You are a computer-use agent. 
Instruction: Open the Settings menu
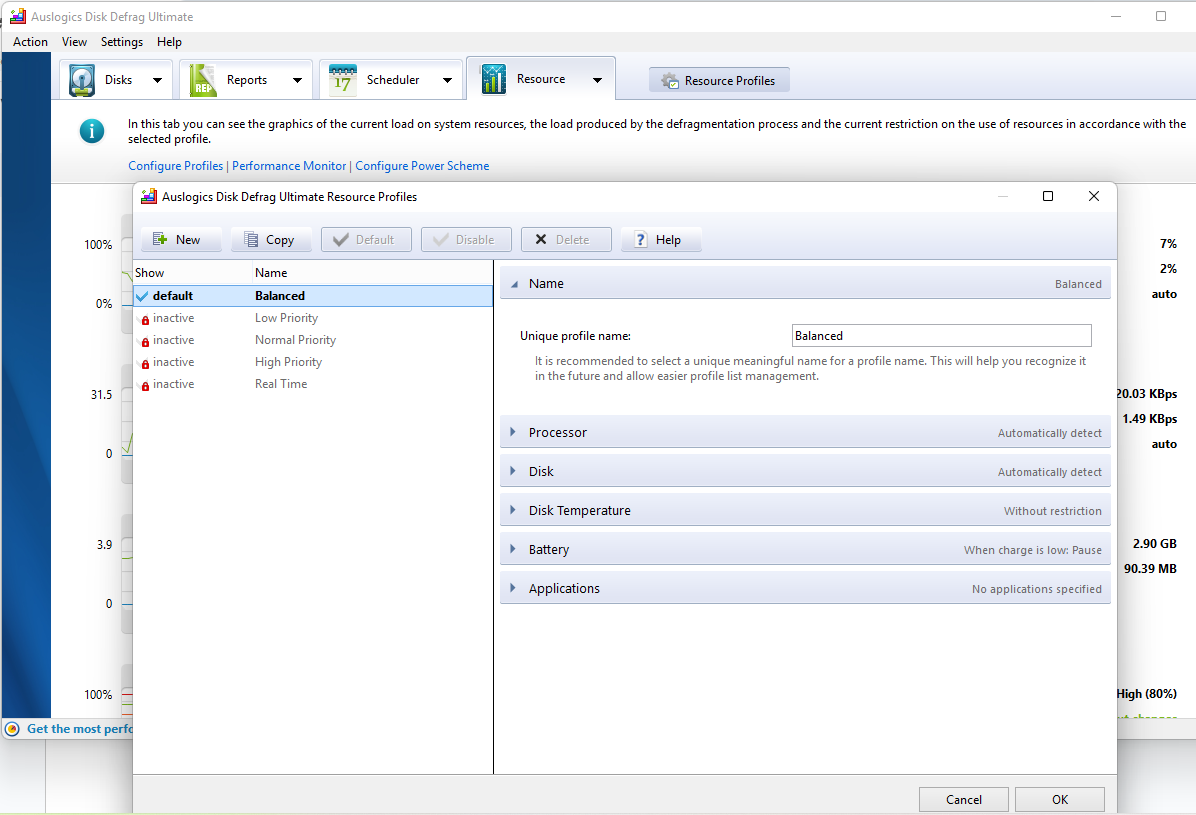coord(122,42)
